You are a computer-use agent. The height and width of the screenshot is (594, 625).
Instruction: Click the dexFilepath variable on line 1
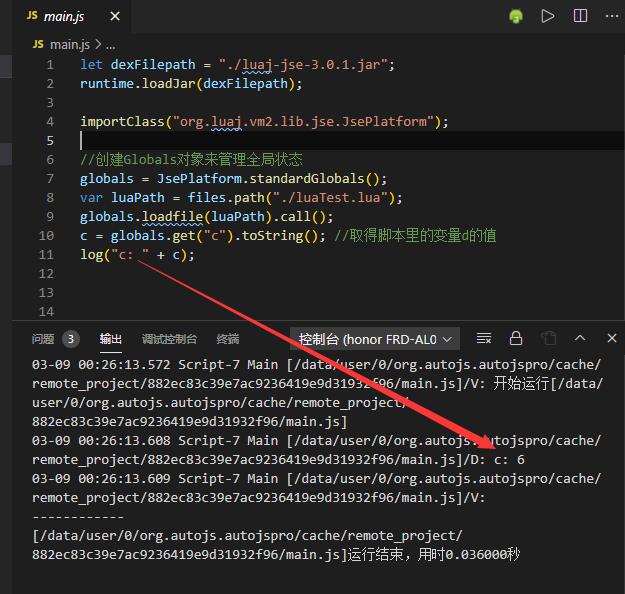click(x=153, y=65)
